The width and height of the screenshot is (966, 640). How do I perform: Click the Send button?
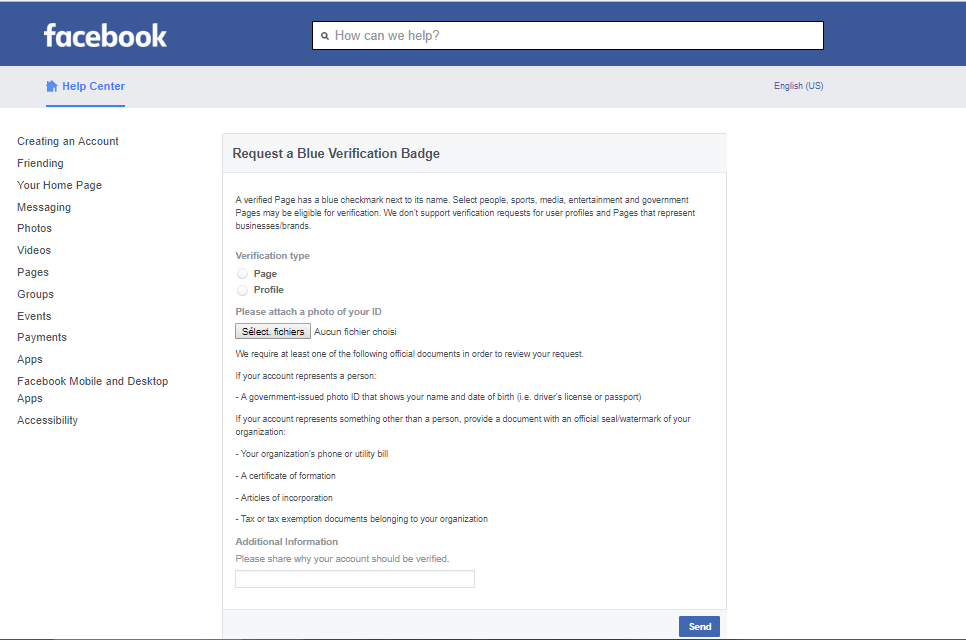(699, 626)
